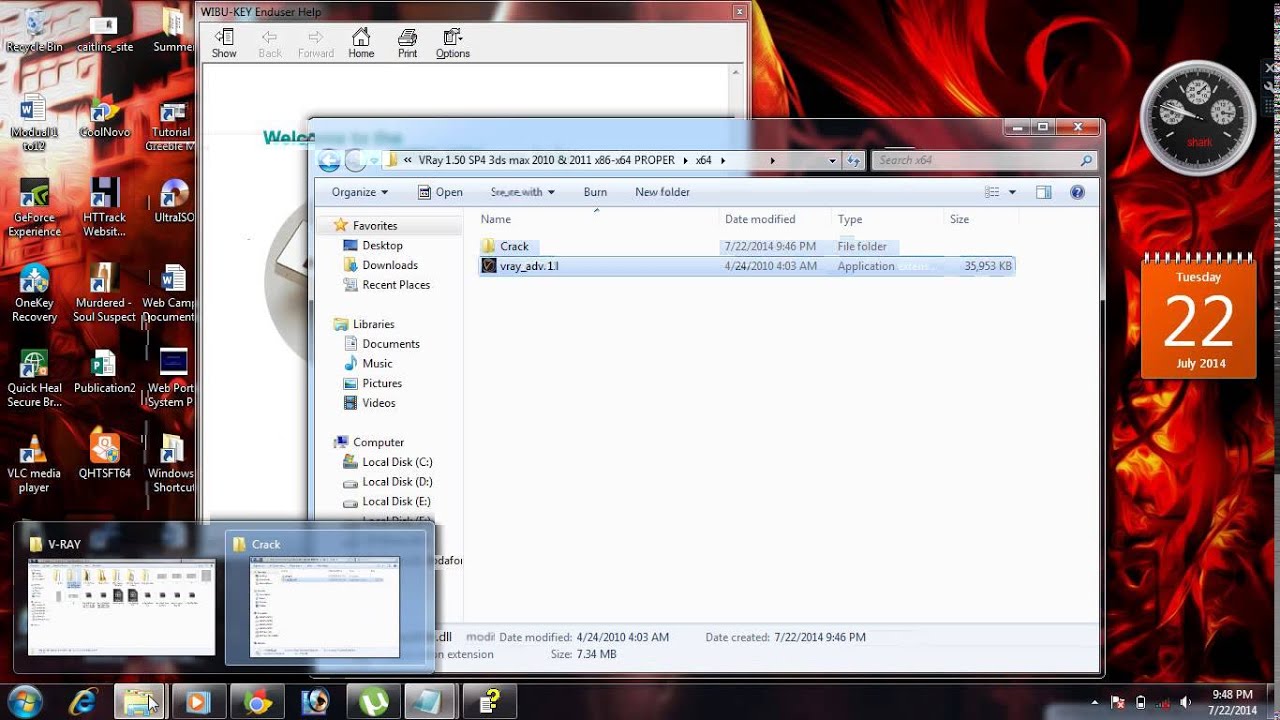Select the Pictures library
Image resolution: width=1280 pixels, height=720 pixels.
click(x=382, y=383)
